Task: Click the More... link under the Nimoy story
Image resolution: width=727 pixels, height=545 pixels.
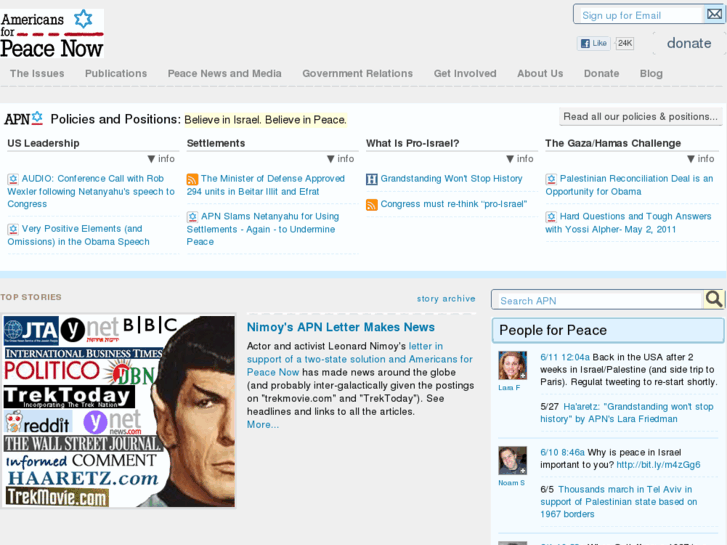Action: tap(262, 424)
